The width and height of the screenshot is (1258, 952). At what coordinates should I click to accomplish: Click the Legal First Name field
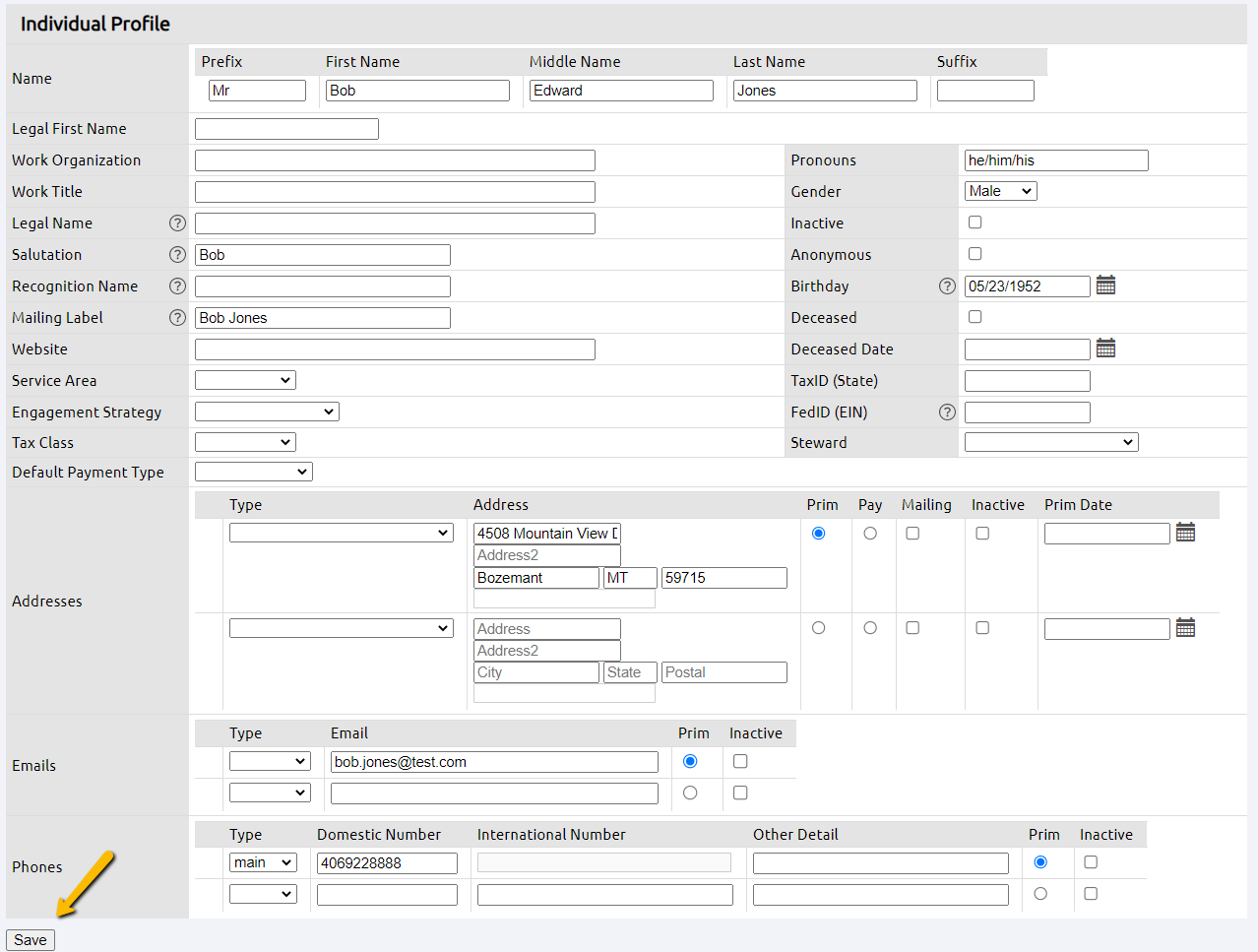coord(286,129)
